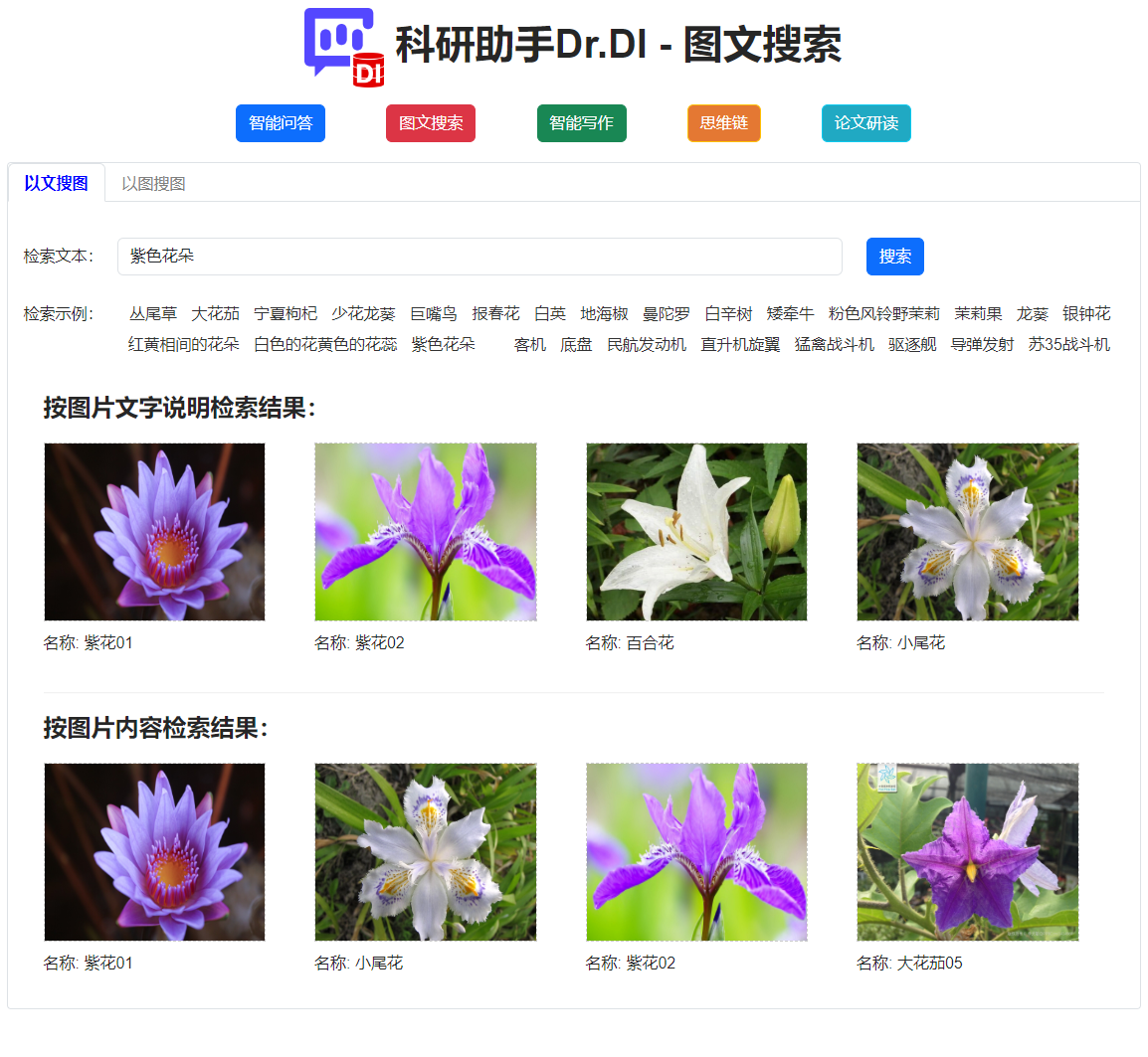Go to the 图文搜索 page
Screen dimensions: 1148x1057
click(x=431, y=123)
